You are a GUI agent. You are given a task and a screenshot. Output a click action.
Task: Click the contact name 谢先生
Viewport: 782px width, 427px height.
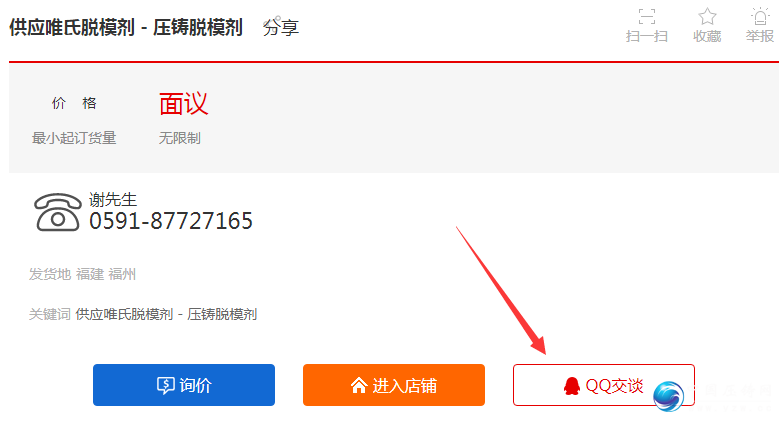tap(113, 200)
